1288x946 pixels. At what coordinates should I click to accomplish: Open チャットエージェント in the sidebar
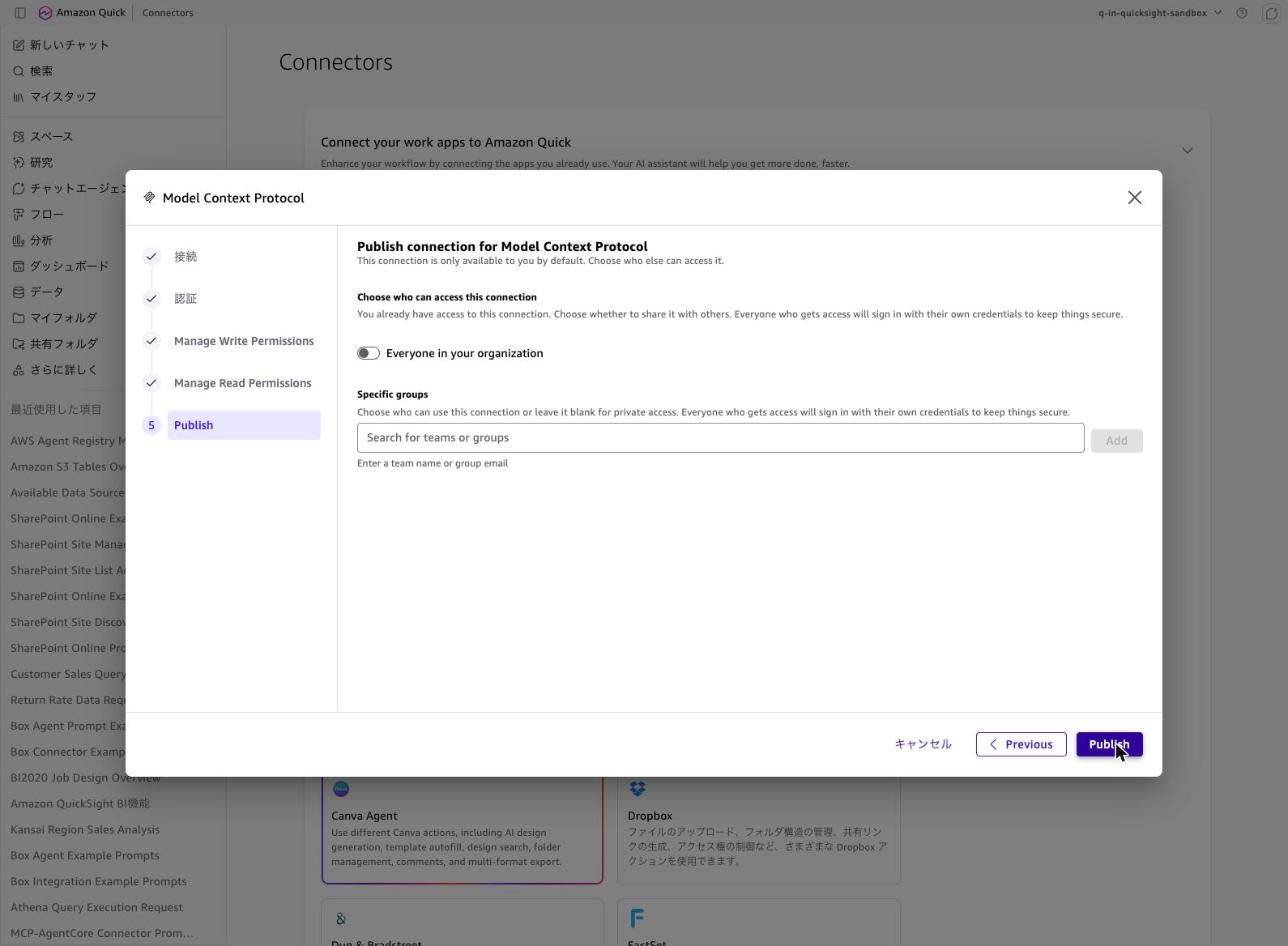point(69,189)
